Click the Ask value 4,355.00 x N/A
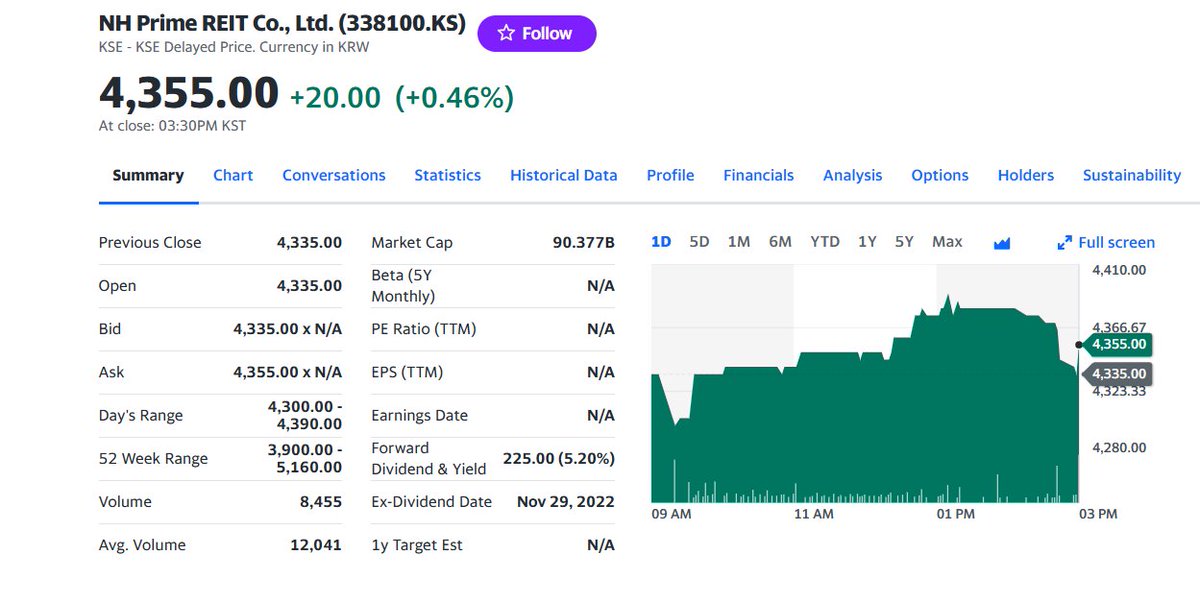1200x603 pixels. pos(287,372)
